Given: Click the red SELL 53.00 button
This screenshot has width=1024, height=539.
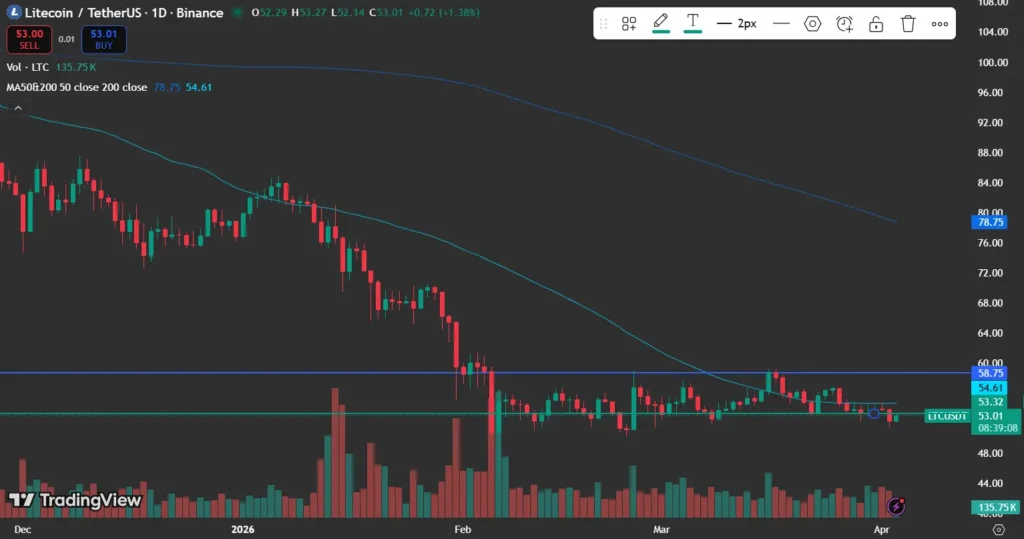Looking at the screenshot, I should pos(29,39).
